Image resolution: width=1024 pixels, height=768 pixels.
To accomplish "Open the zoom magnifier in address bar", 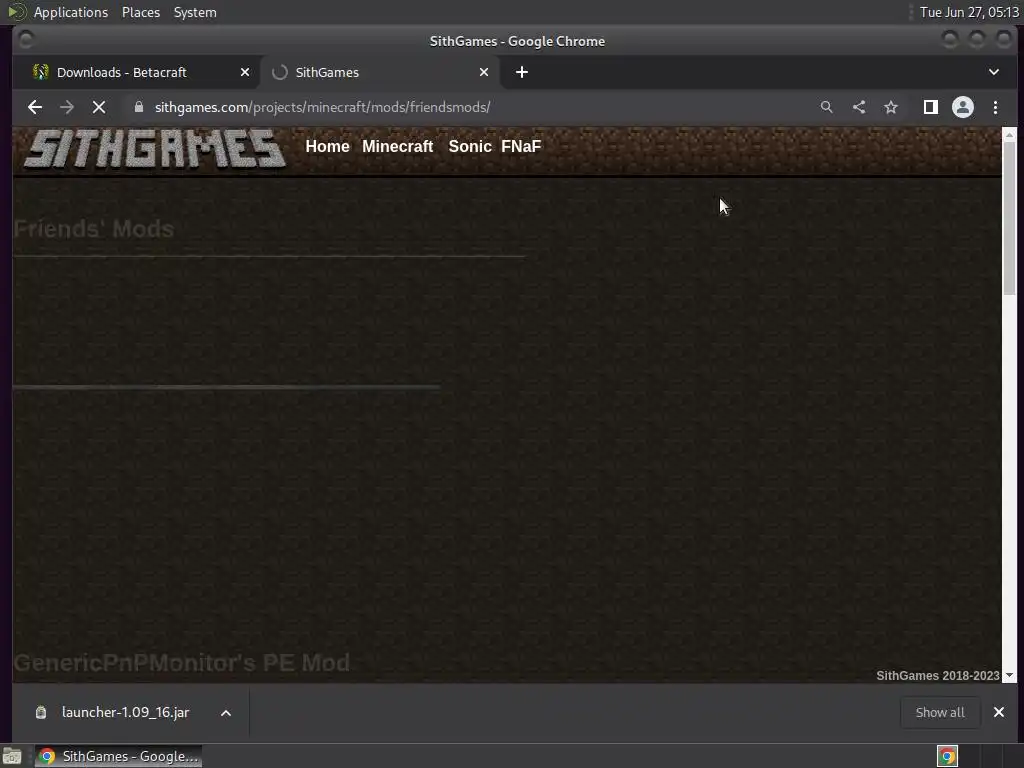I will [826, 107].
